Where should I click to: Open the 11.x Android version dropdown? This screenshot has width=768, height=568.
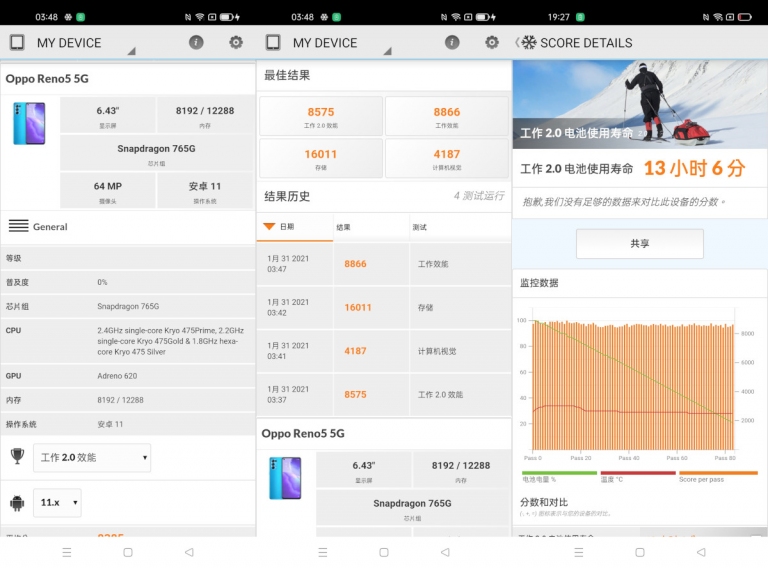57,502
